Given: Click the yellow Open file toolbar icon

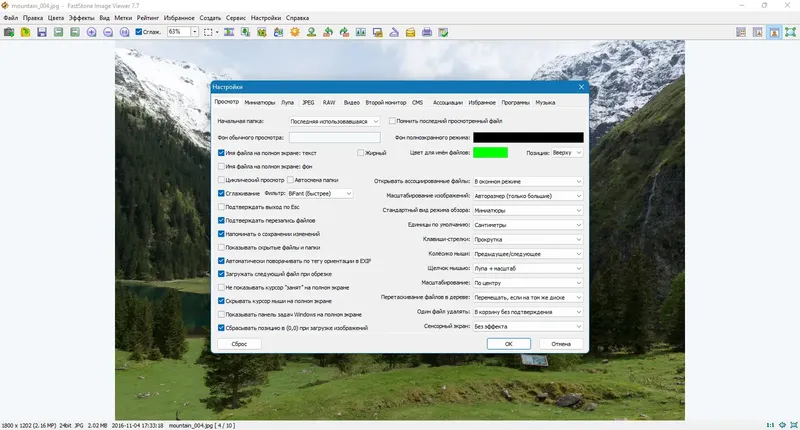Looking at the screenshot, I should coord(26,32).
